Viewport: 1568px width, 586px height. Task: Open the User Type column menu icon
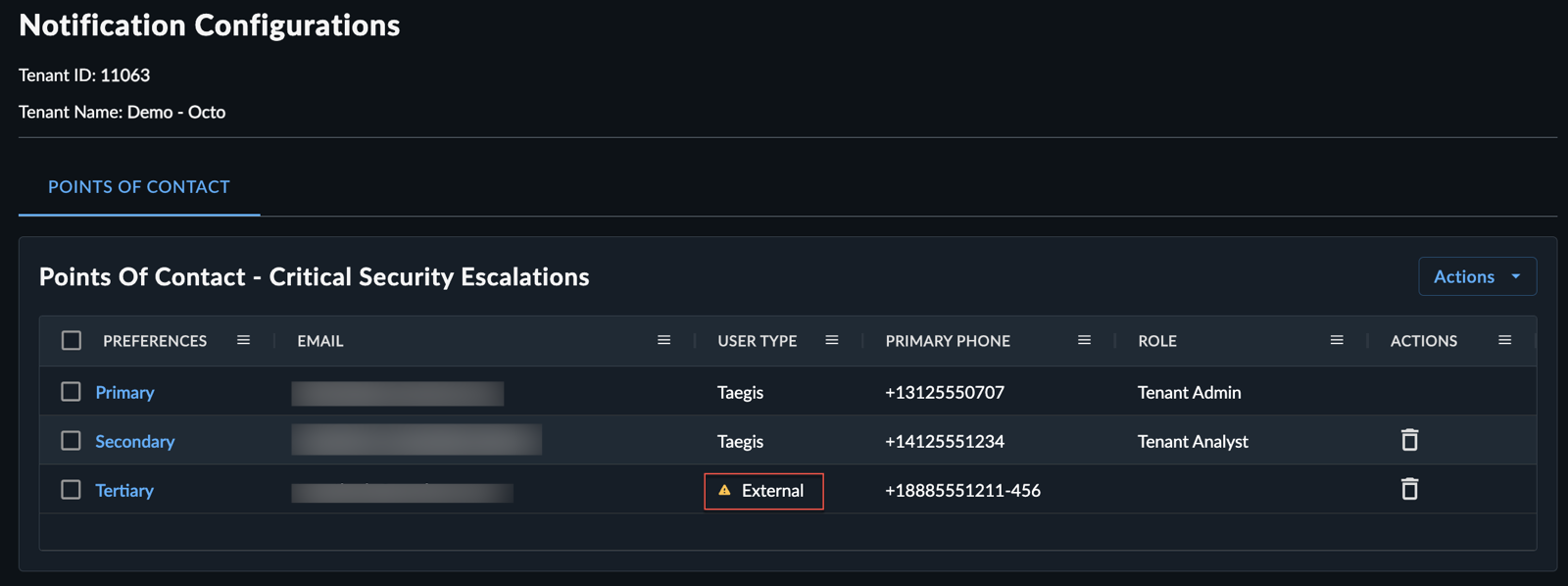pos(832,341)
